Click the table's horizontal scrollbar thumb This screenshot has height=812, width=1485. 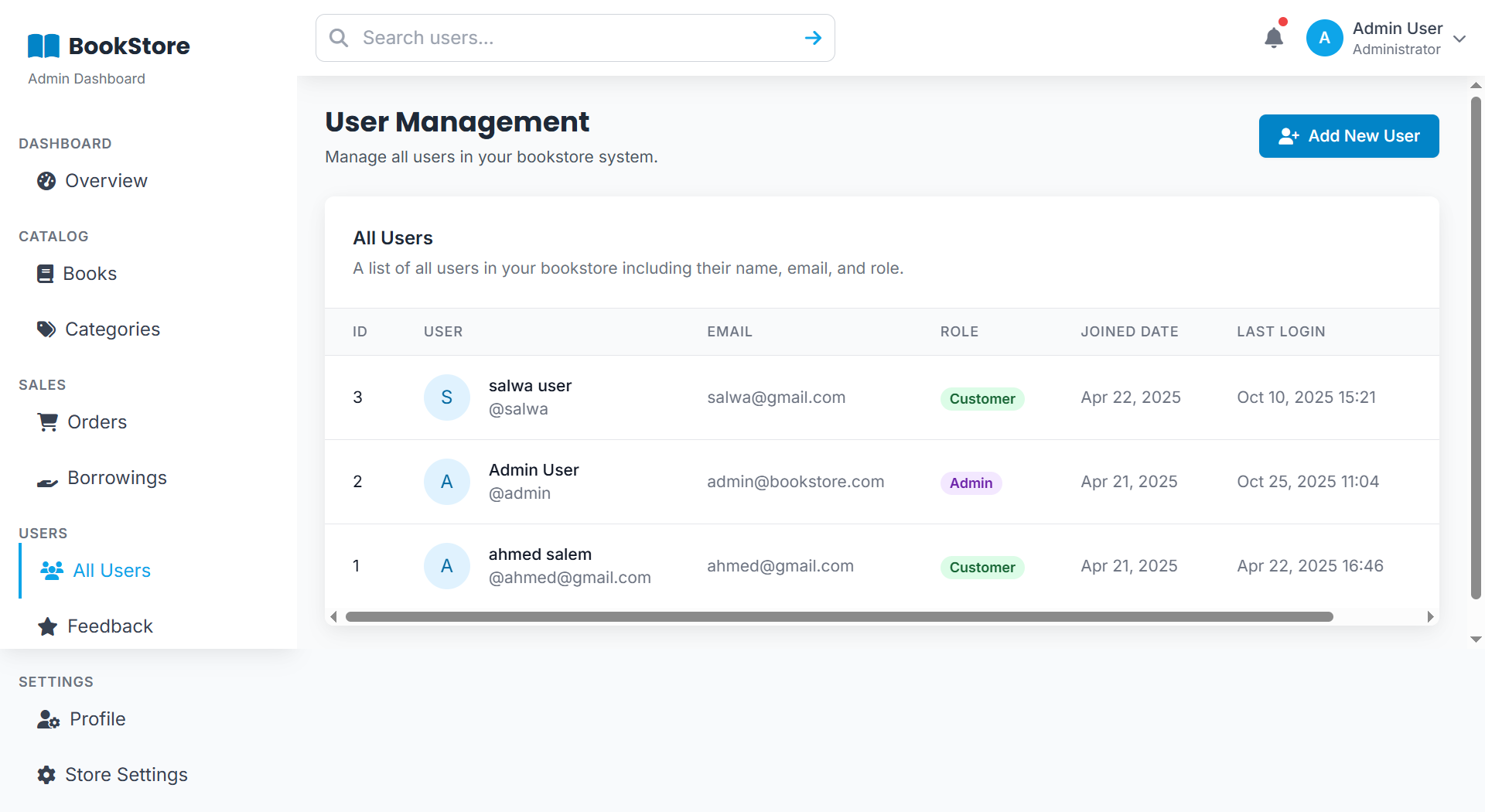pyautogui.click(x=838, y=617)
